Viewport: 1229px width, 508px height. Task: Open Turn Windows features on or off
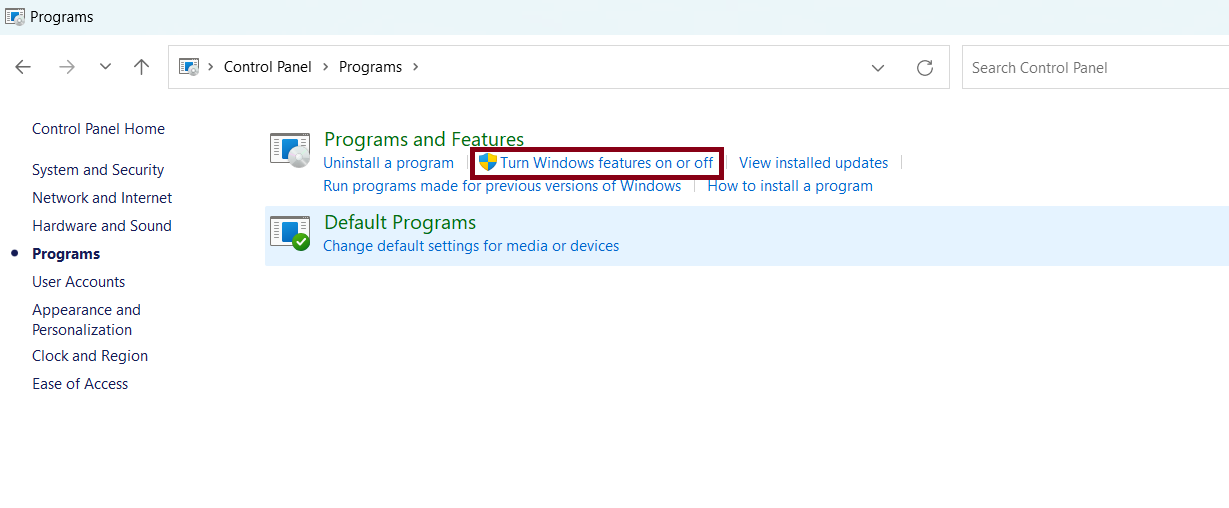607,163
